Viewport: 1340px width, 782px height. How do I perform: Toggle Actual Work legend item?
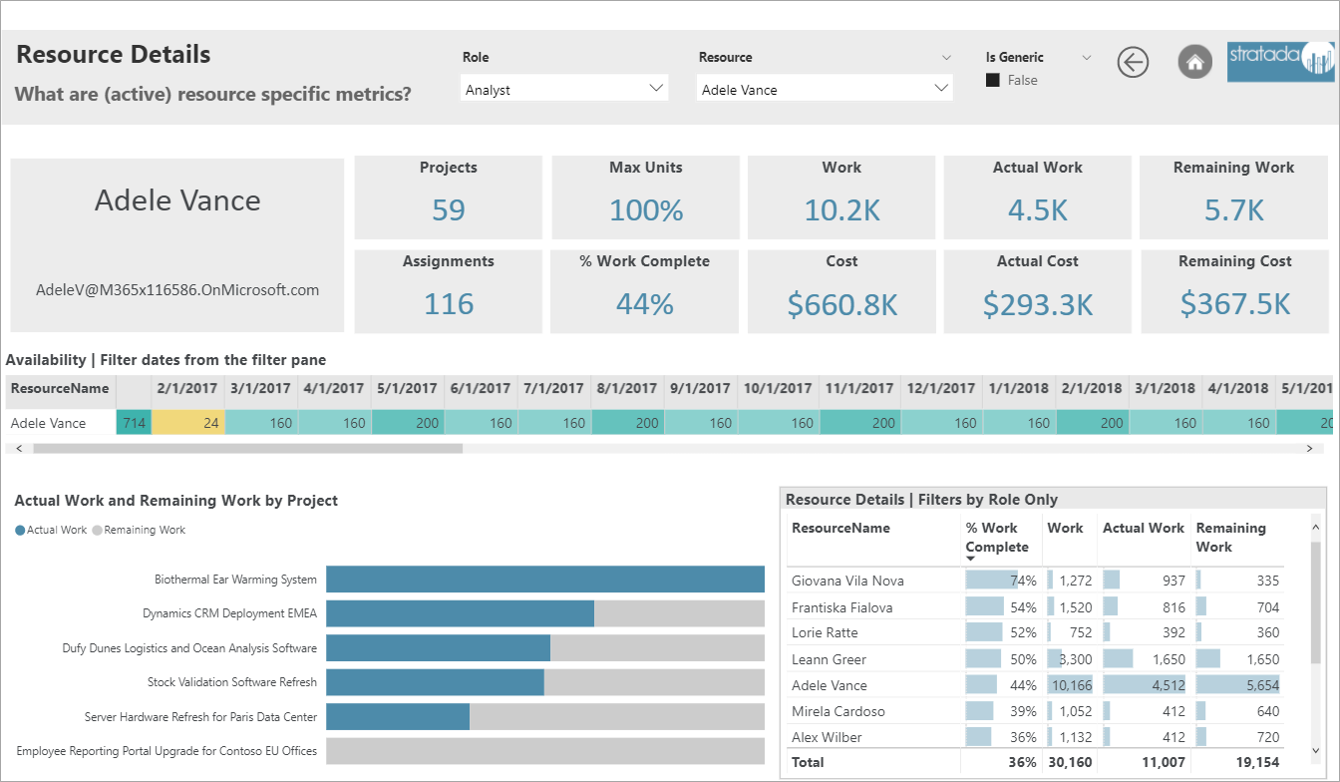tap(50, 530)
